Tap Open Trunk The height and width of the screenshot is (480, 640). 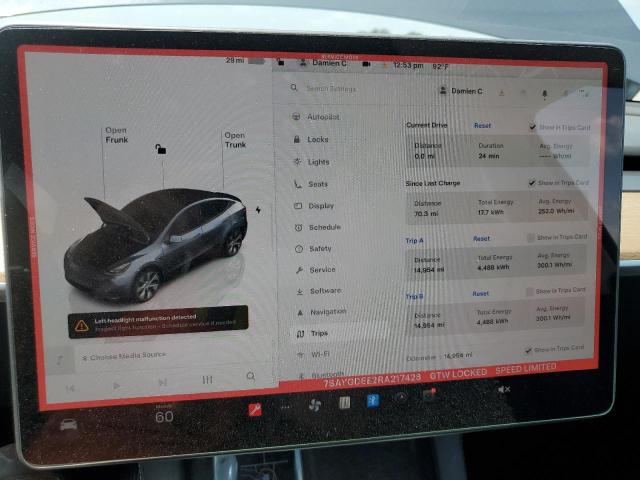click(235, 140)
